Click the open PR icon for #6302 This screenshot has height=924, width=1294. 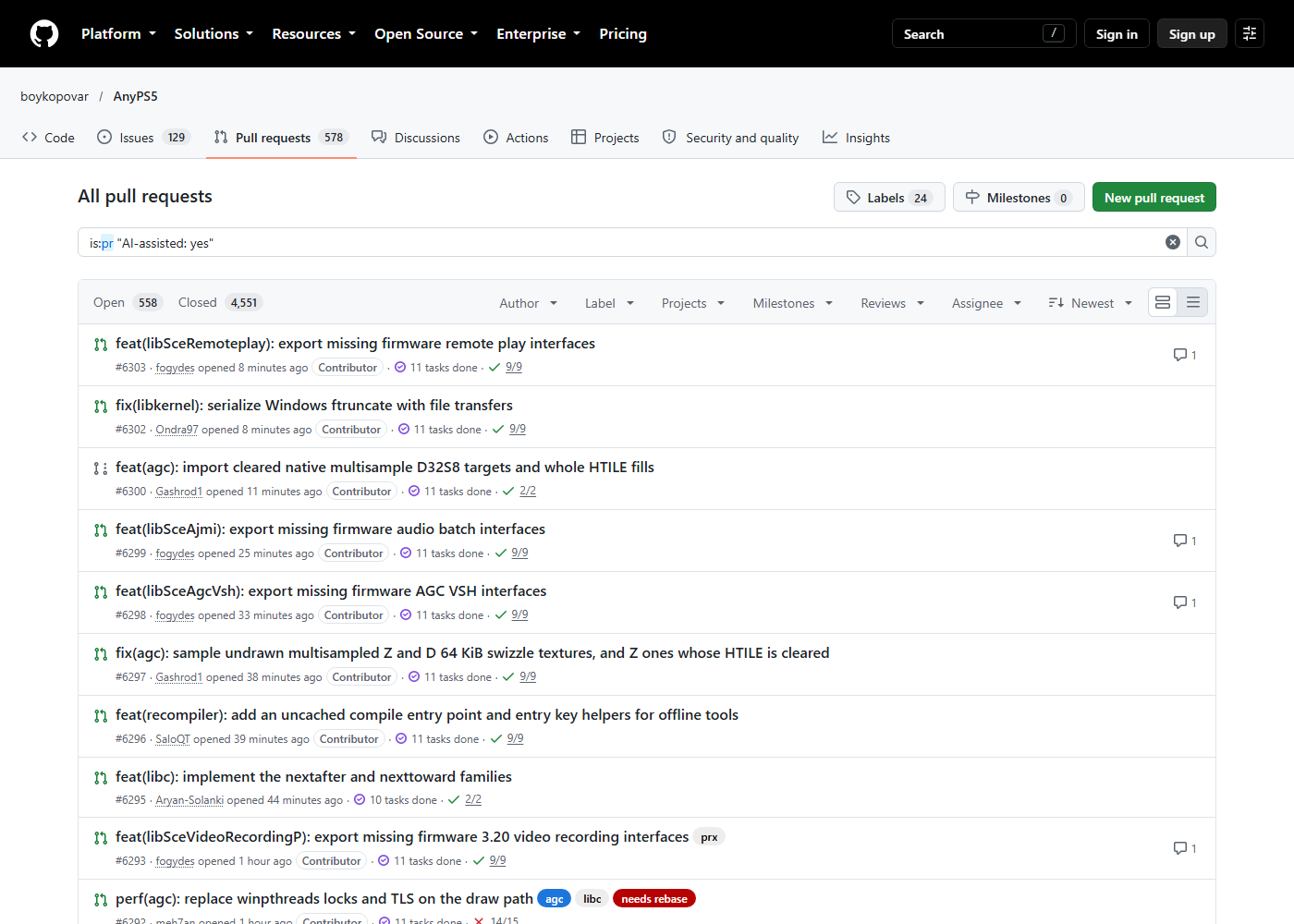click(101, 407)
